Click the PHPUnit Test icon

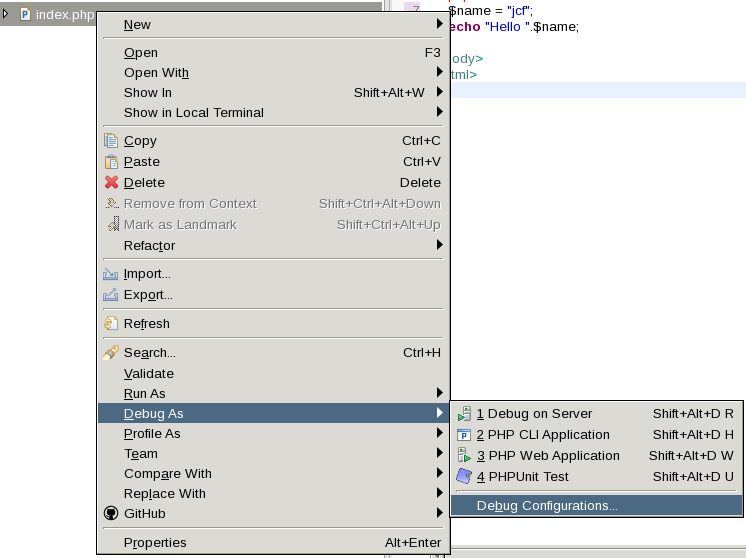coord(464,477)
